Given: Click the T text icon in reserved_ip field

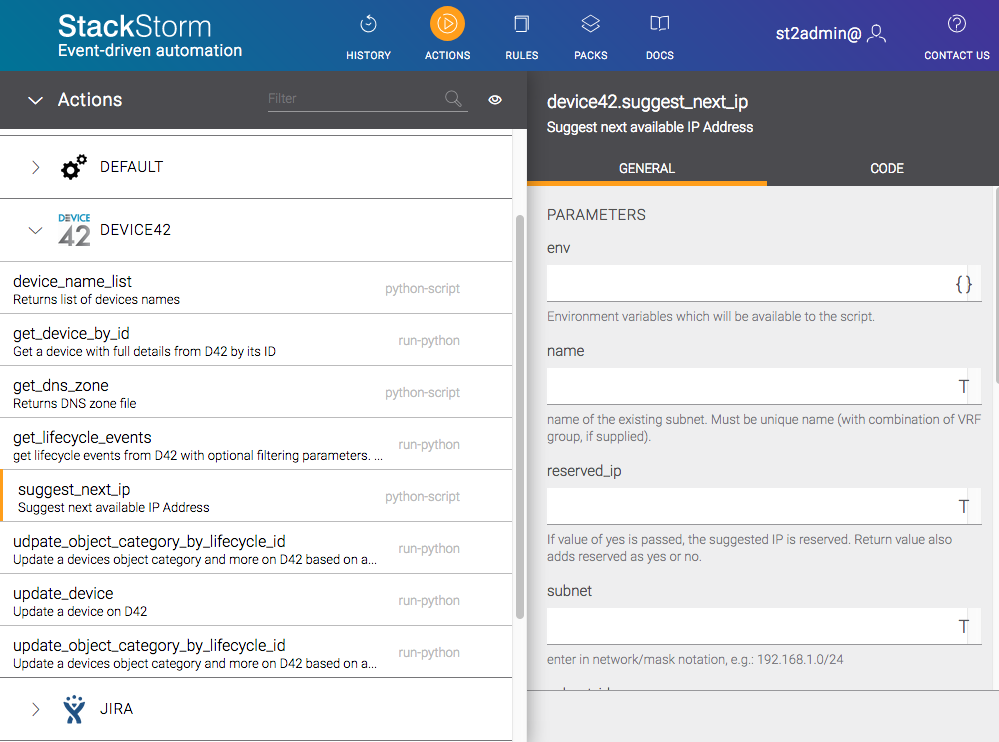Looking at the screenshot, I should click(964, 506).
